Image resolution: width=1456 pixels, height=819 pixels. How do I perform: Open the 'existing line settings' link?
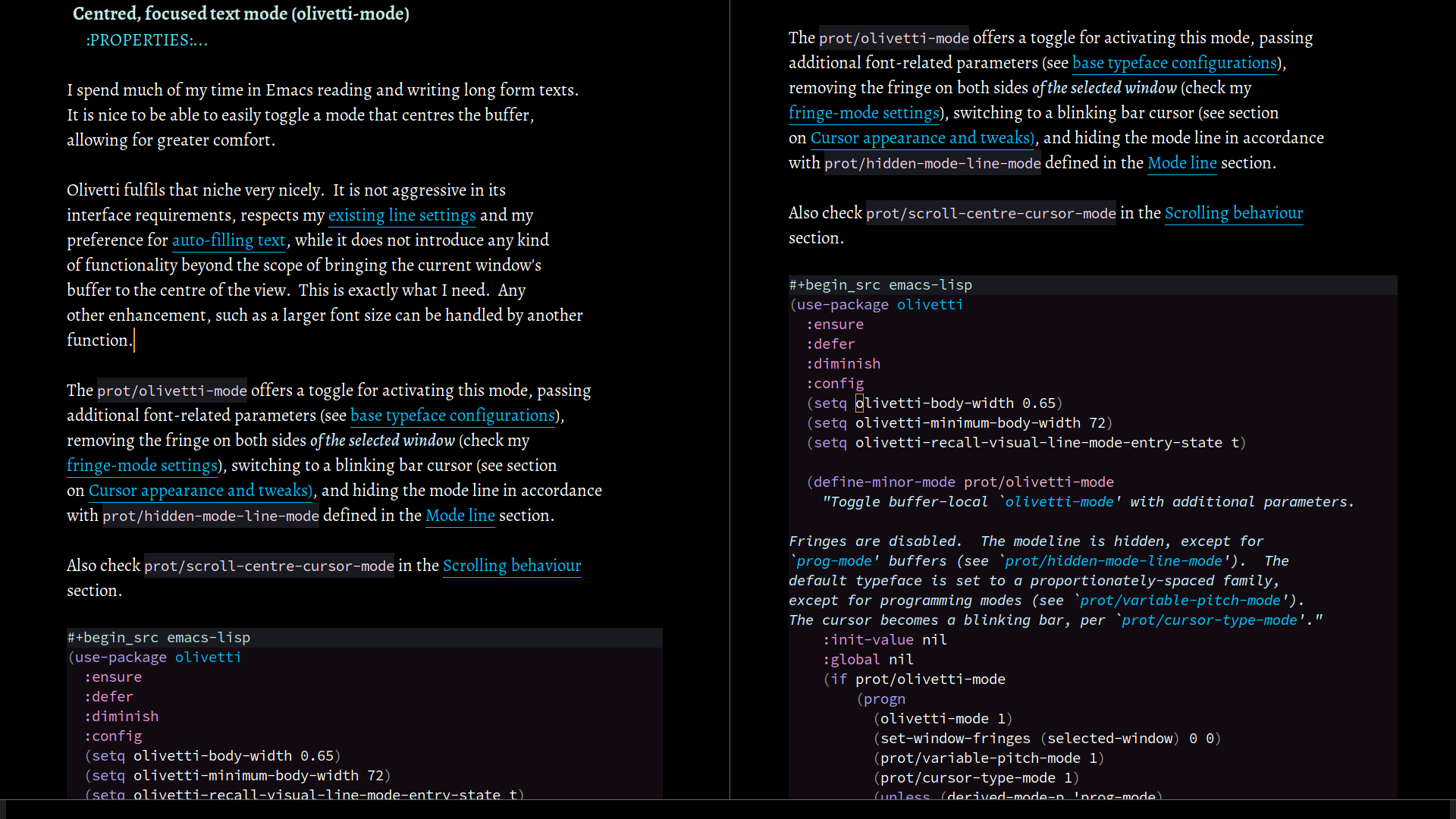pos(402,215)
